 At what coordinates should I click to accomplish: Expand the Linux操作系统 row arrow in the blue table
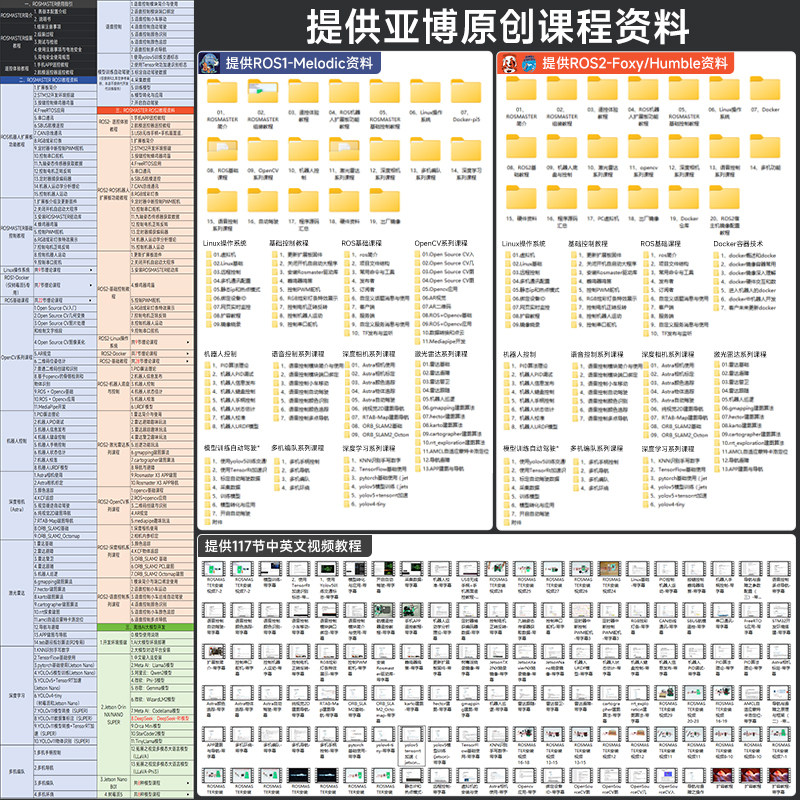point(91,270)
